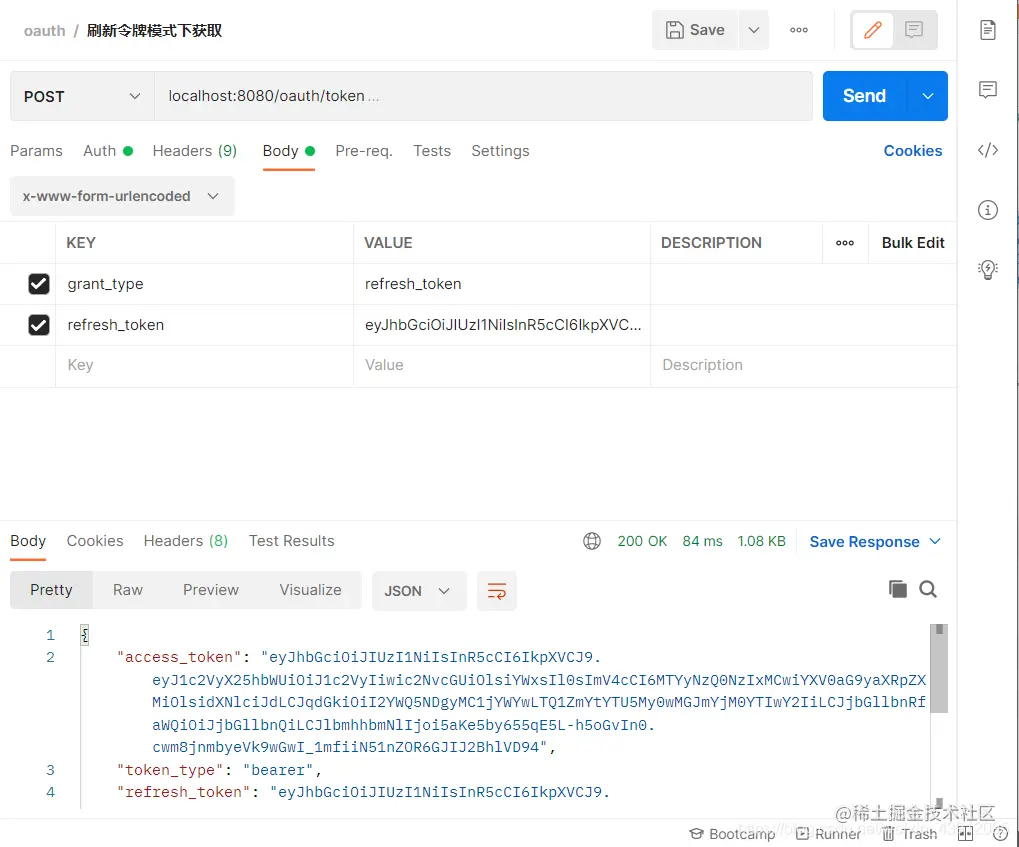Click Save Response
The image size is (1019, 847).
[864, 541]
